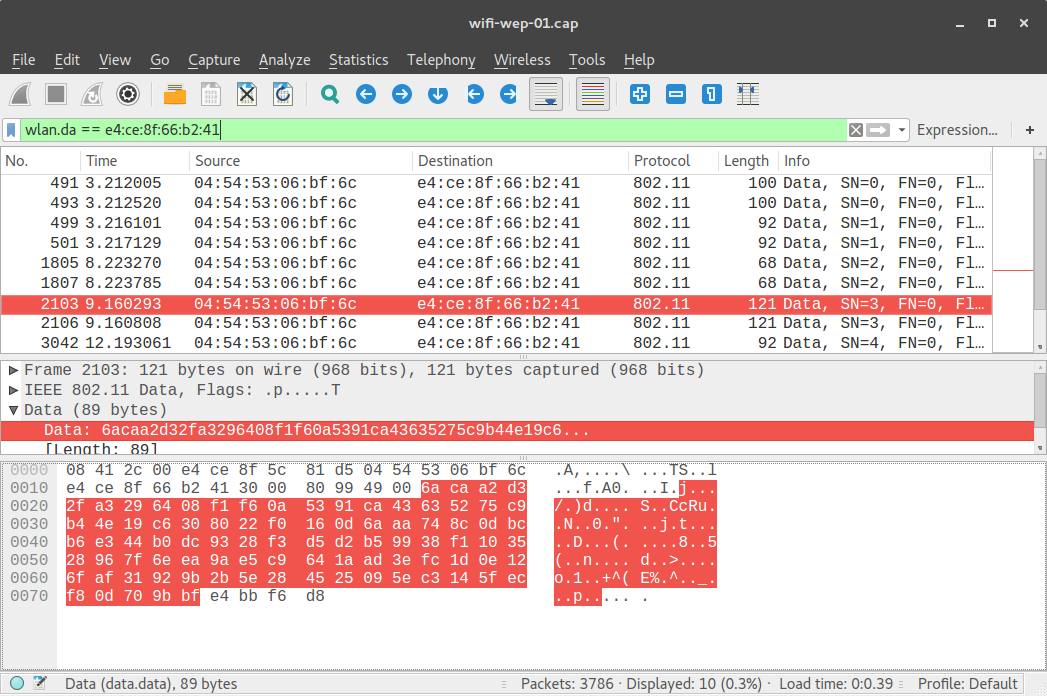Open the filter bookmark dropdown
The image size is (1047, 696).
coord(11,130)
